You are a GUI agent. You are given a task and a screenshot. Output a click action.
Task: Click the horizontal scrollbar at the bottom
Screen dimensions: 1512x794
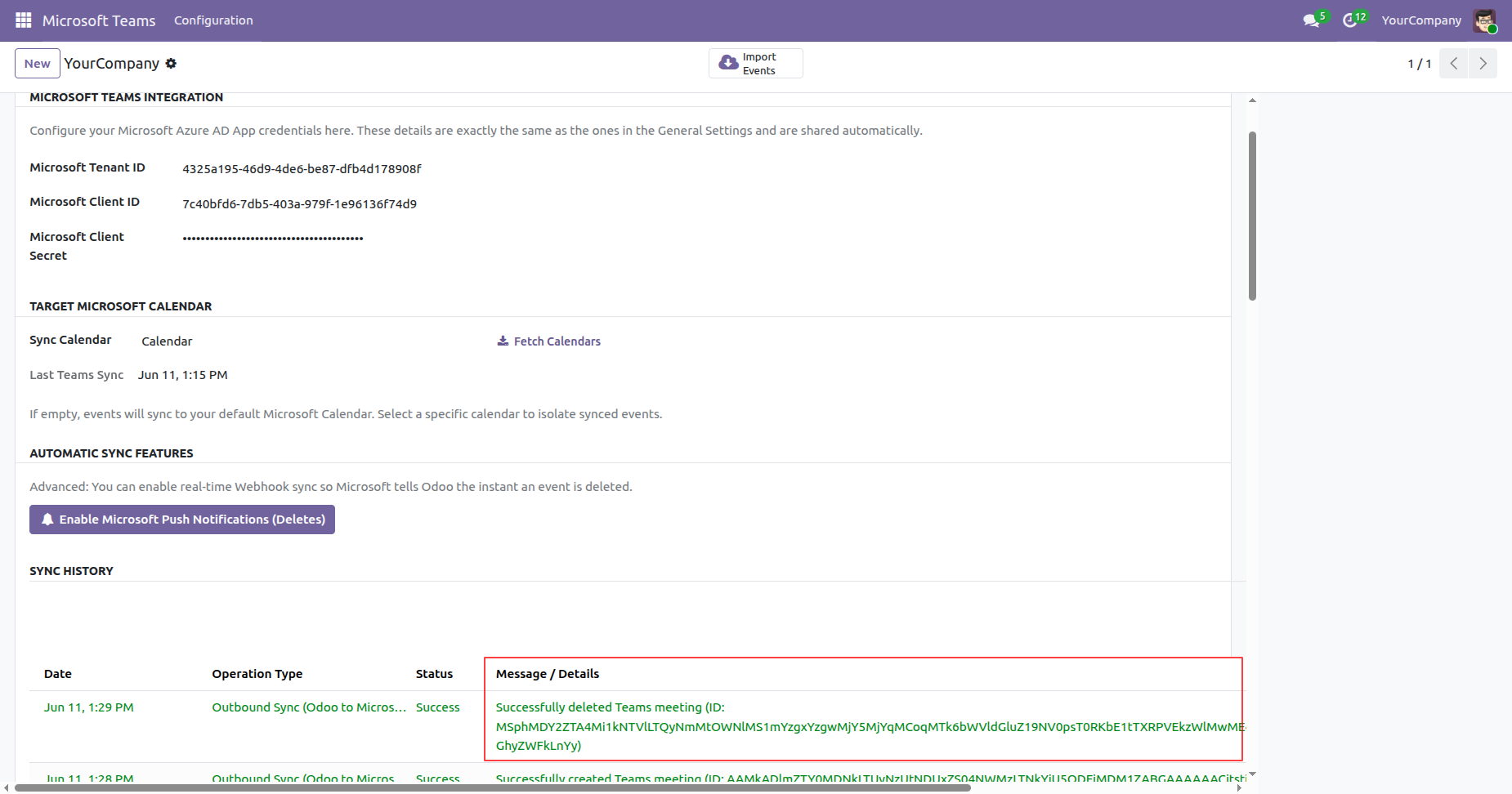pos(493,788)
